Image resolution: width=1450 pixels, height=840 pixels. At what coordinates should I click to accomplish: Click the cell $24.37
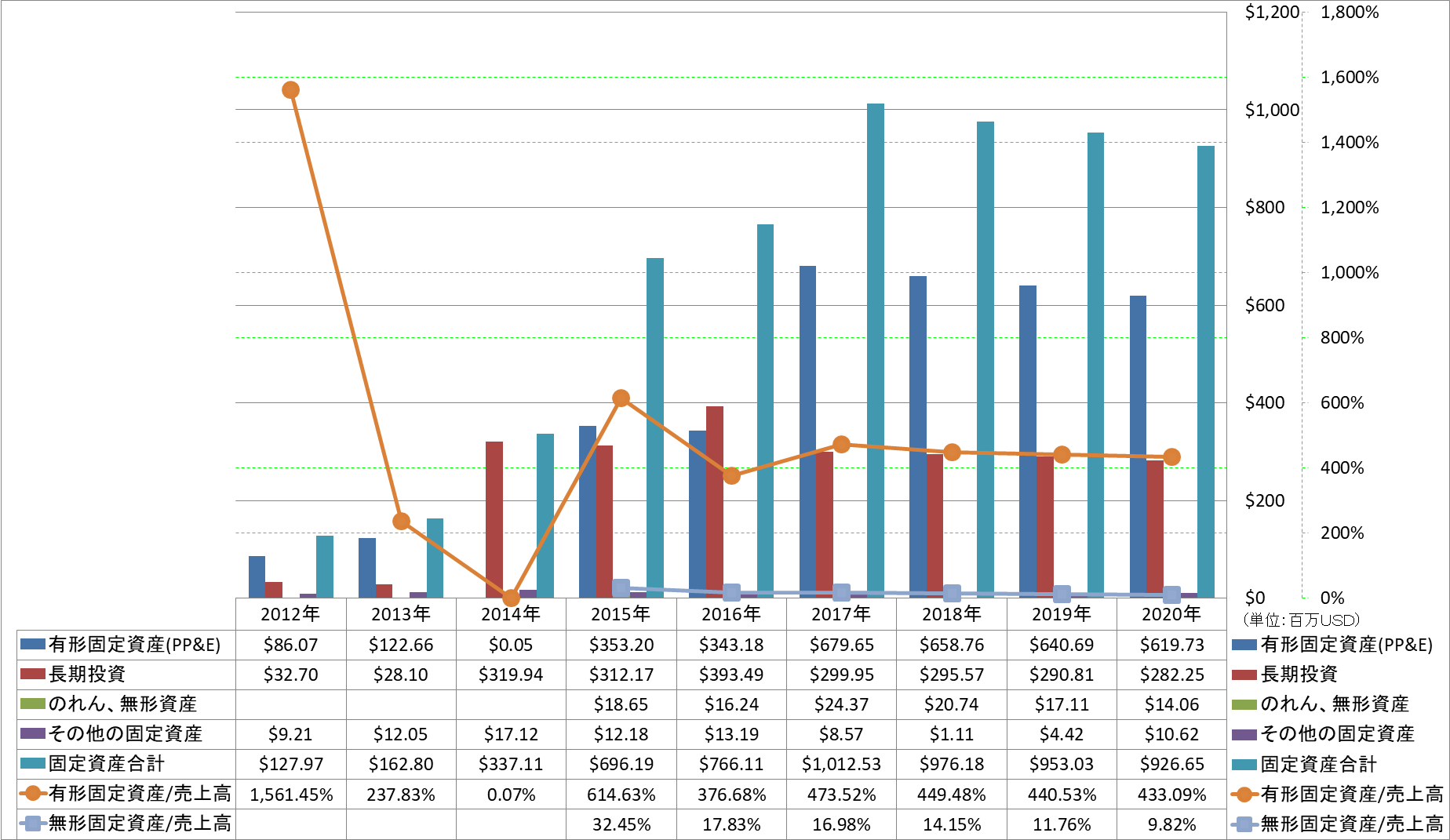pyautogui.click(x=841, y=704)
